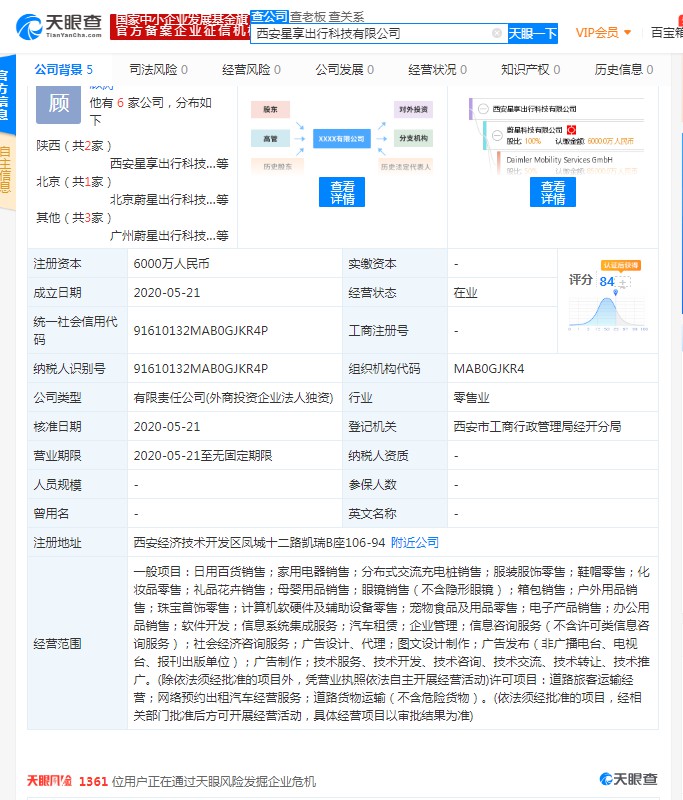683x800 pixels.
Task: Click the 历史法定代表人 box in the diagram
Action: tap(406, 166)
